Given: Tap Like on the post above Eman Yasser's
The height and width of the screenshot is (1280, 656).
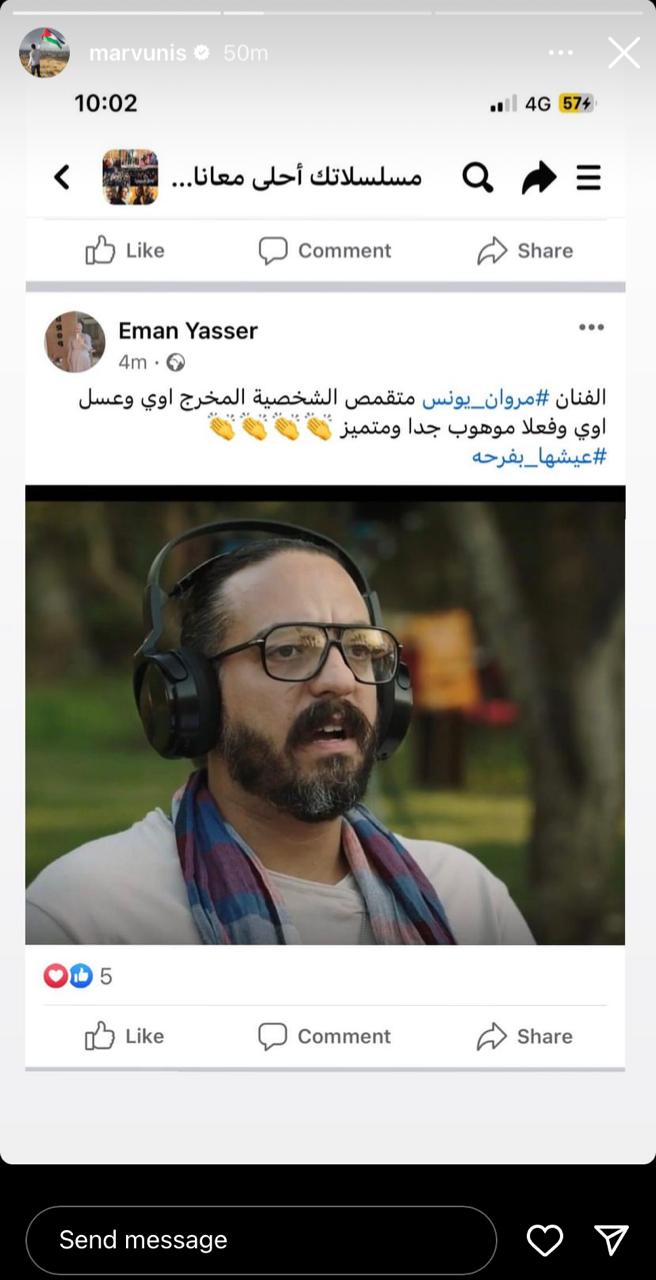Looking at the screenshot, I should point(124,250).
